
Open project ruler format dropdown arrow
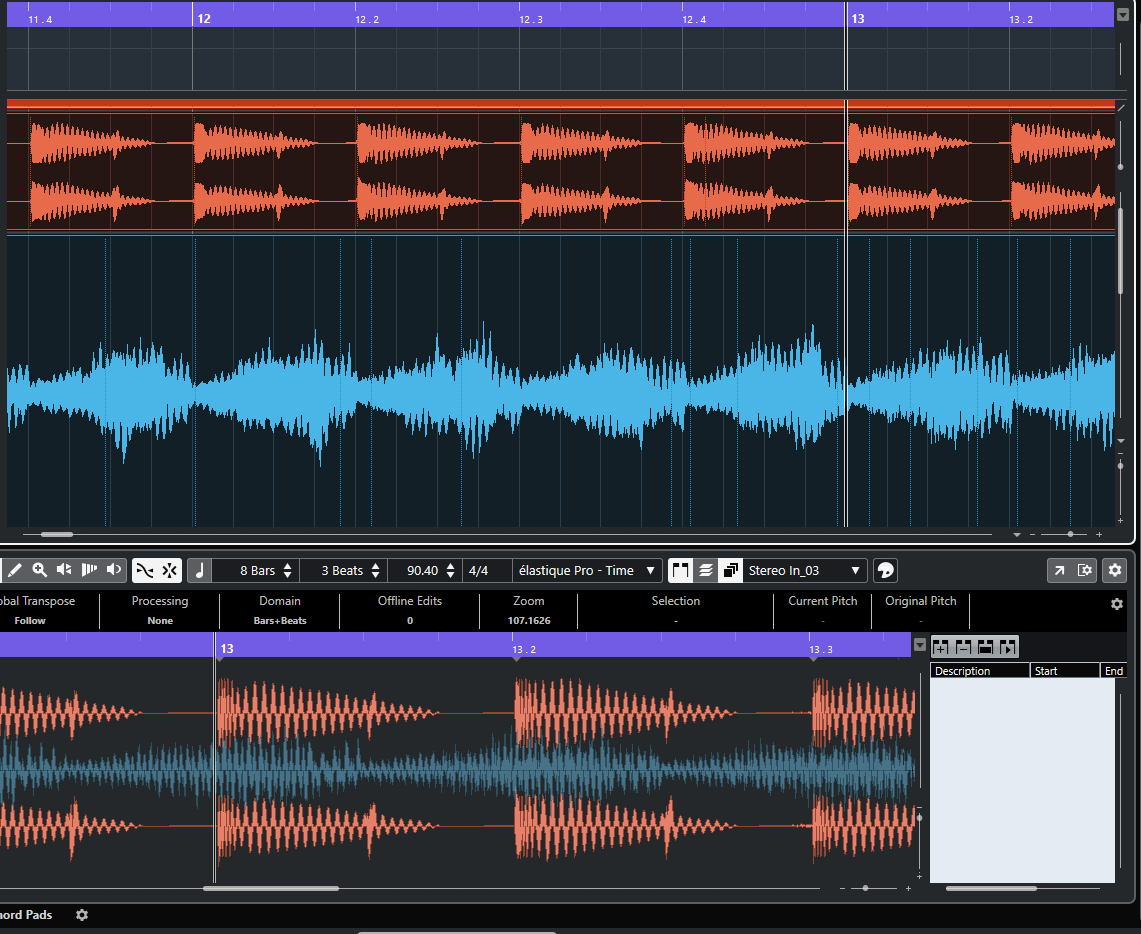point(1123,15)
